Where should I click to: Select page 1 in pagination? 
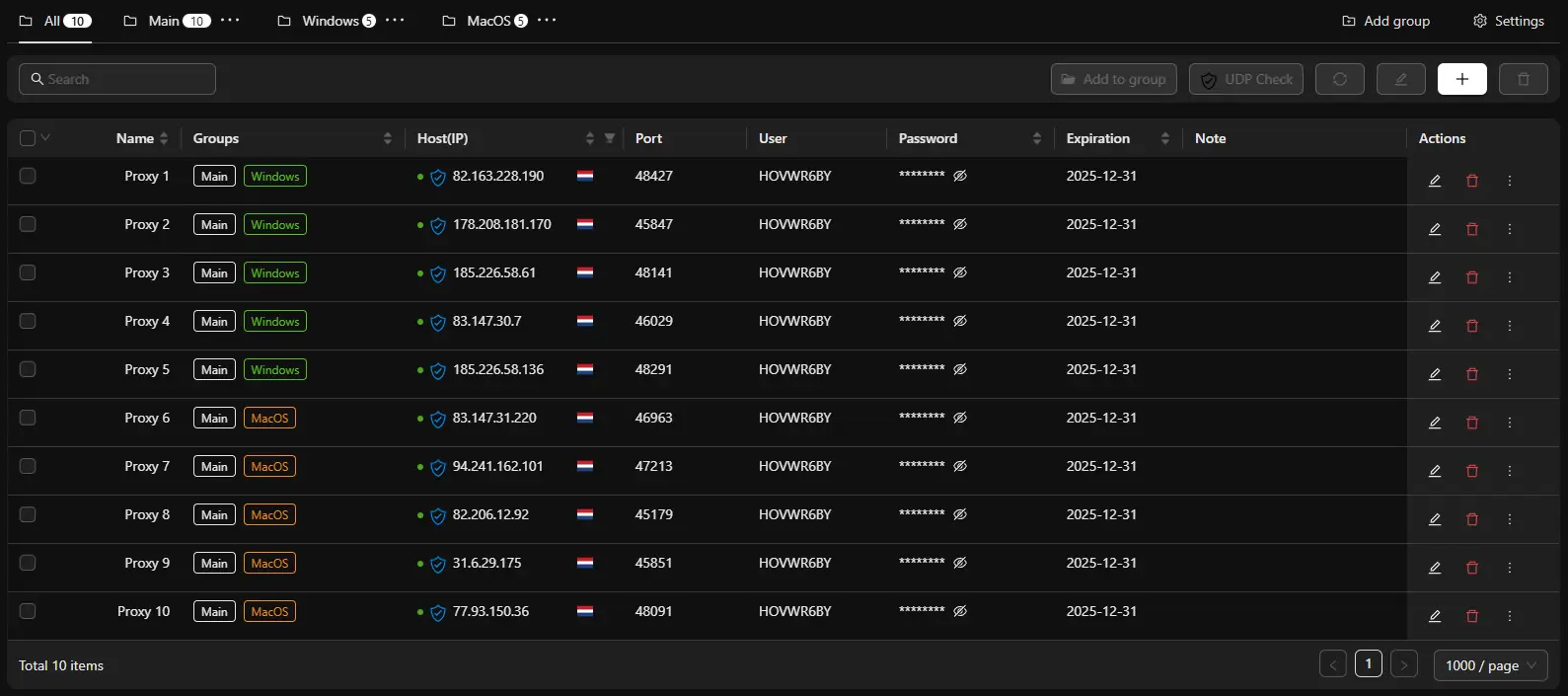point(1369,664)
